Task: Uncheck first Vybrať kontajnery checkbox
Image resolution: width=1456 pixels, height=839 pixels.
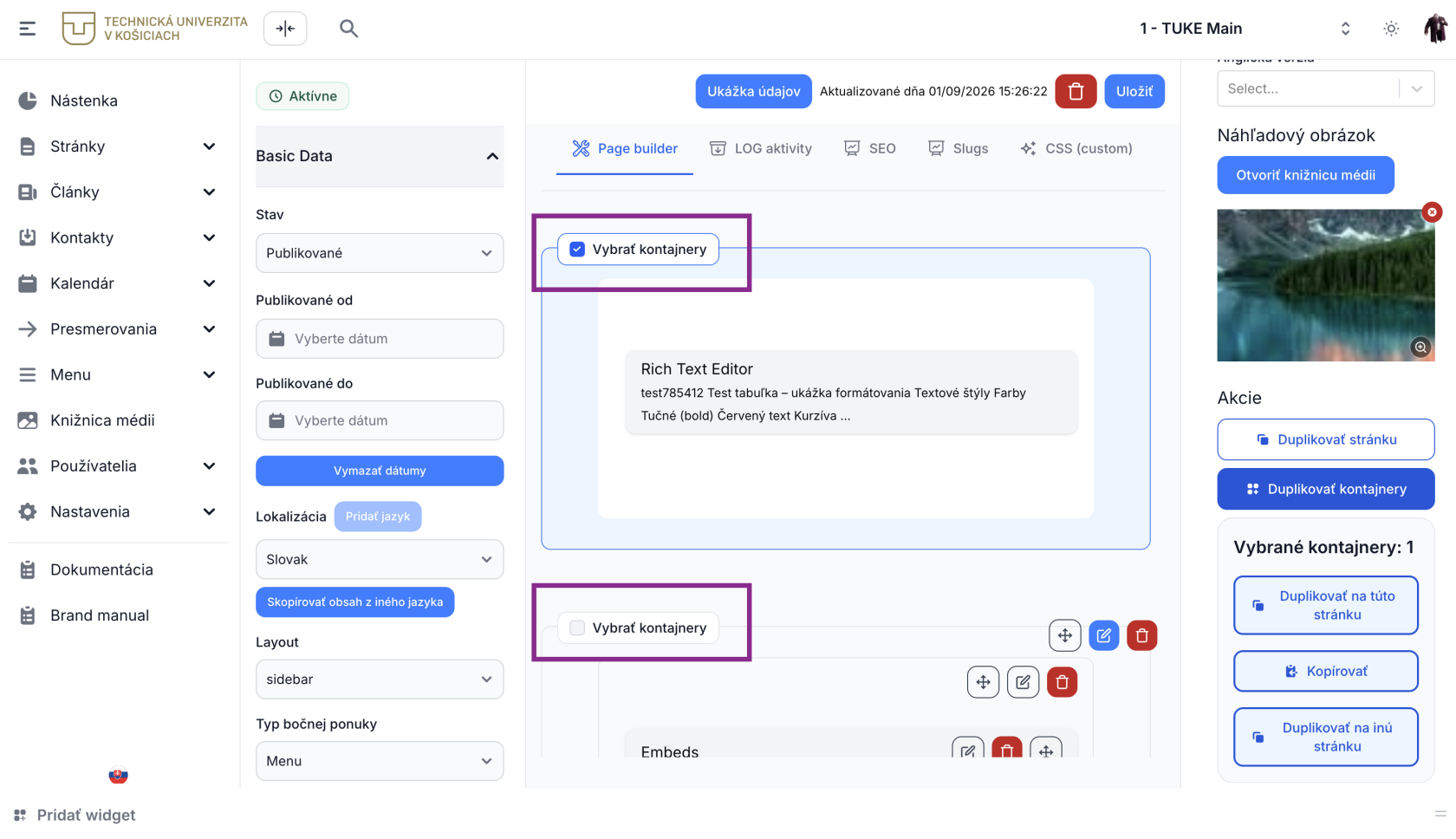Action: point(577,250)
